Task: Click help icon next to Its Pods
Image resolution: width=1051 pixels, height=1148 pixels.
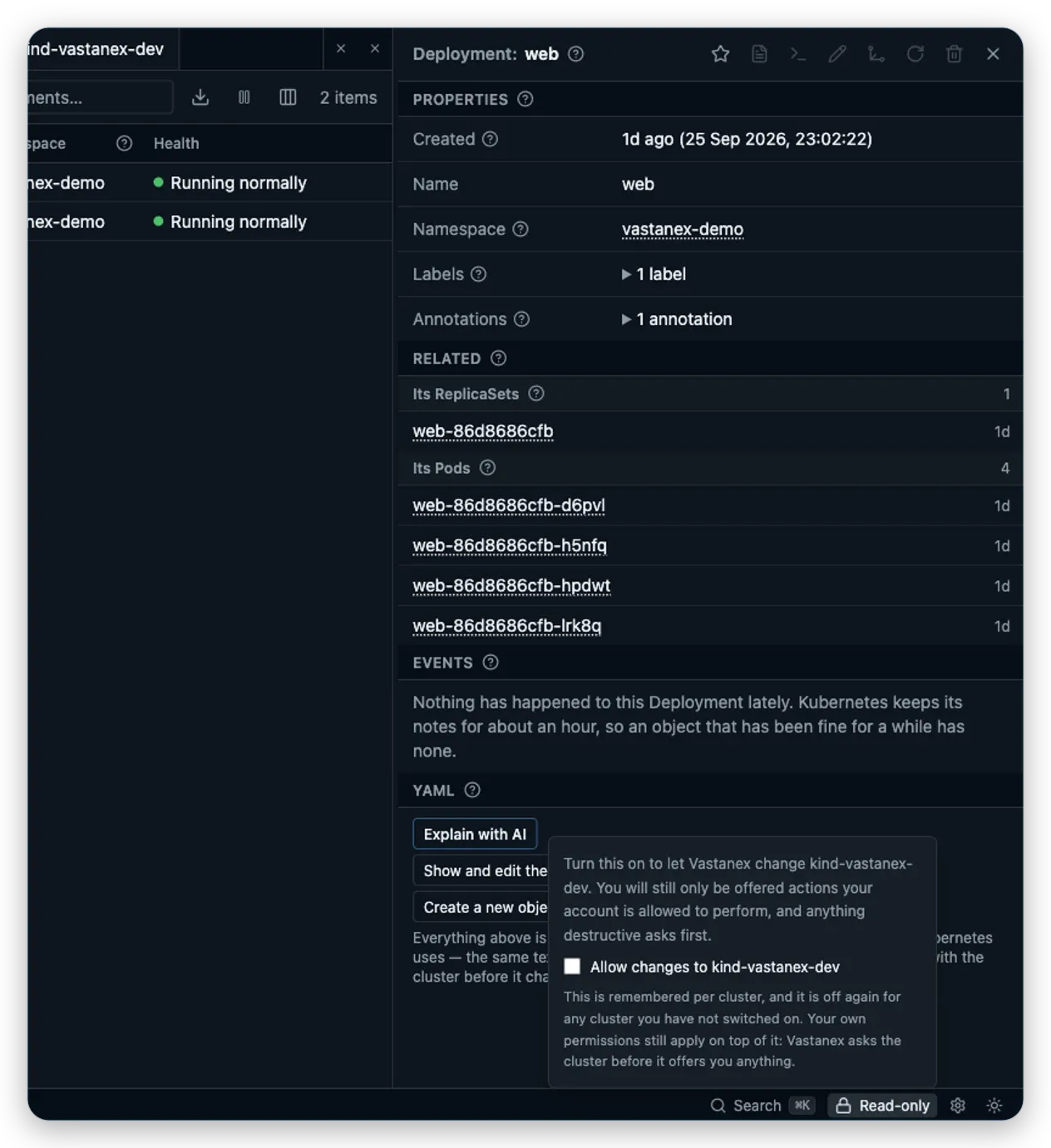Action: coord(488,467)
